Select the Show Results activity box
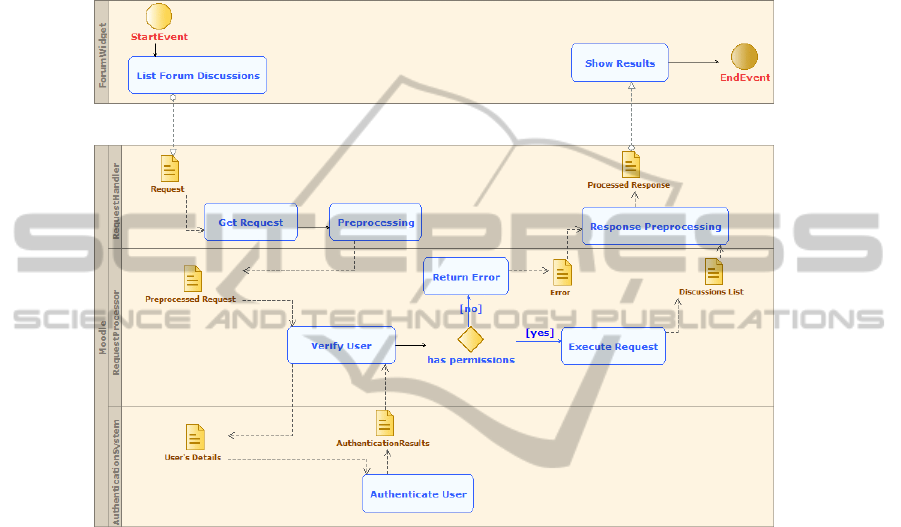The height and width of the screenshot is (527, 901). 620,63
